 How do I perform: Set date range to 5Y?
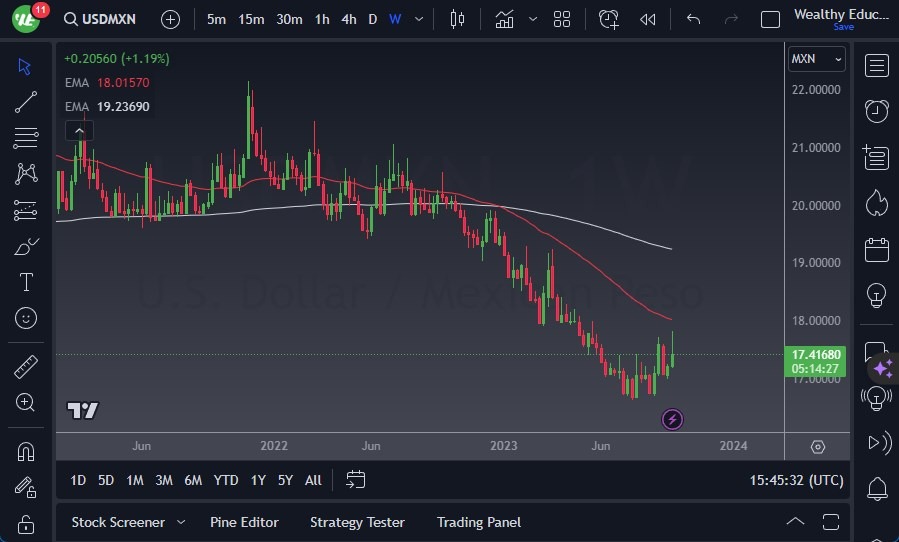click(285, 480)
